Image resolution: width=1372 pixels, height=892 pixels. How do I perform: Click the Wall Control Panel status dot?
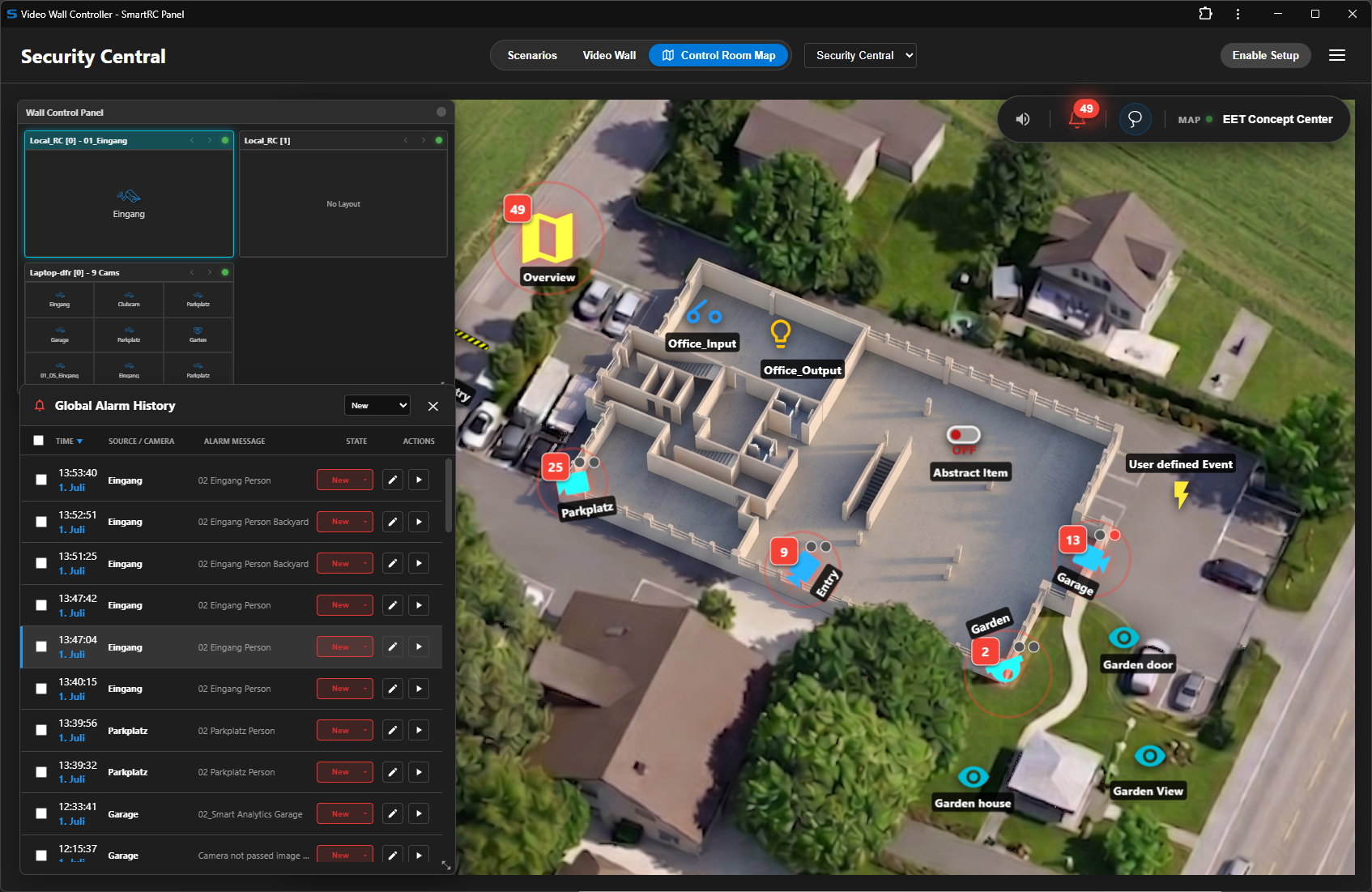[x=441, y=112]
